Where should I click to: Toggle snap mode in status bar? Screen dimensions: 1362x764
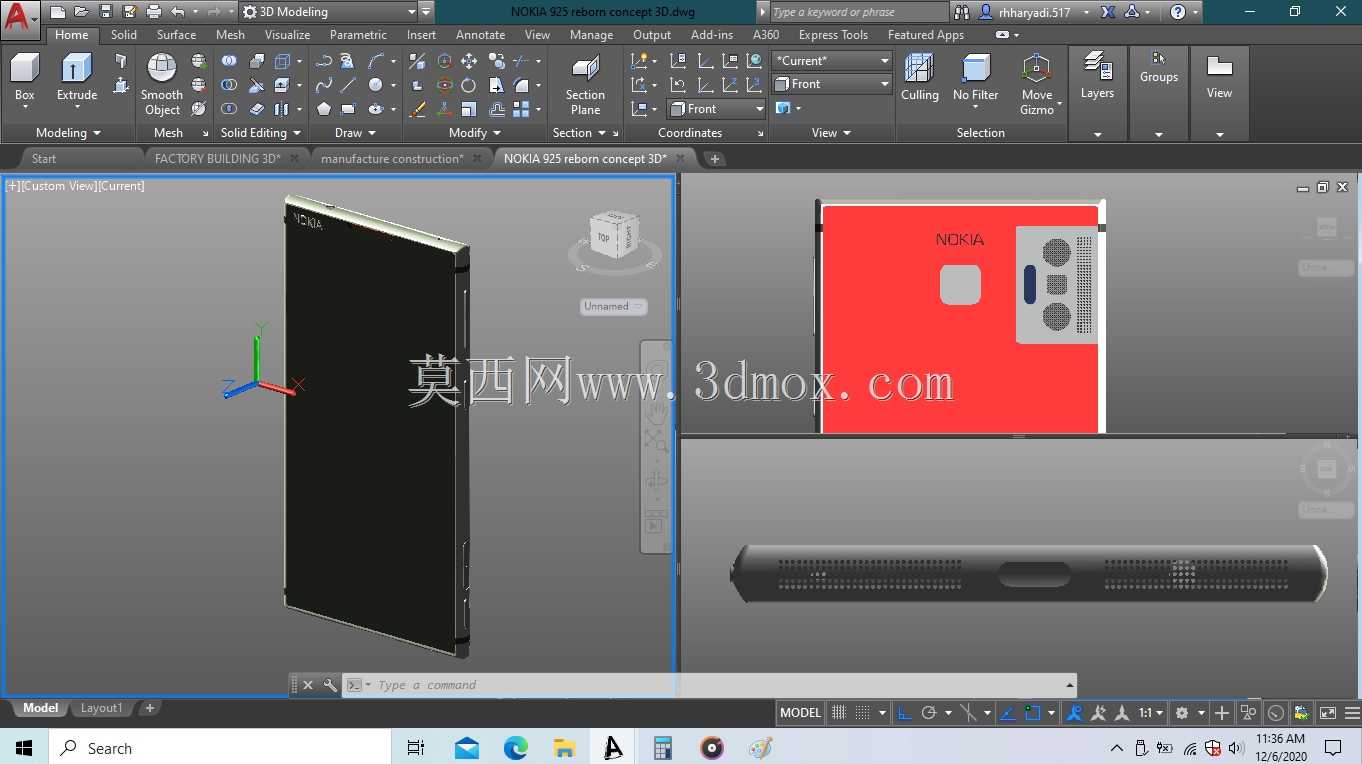863,713
